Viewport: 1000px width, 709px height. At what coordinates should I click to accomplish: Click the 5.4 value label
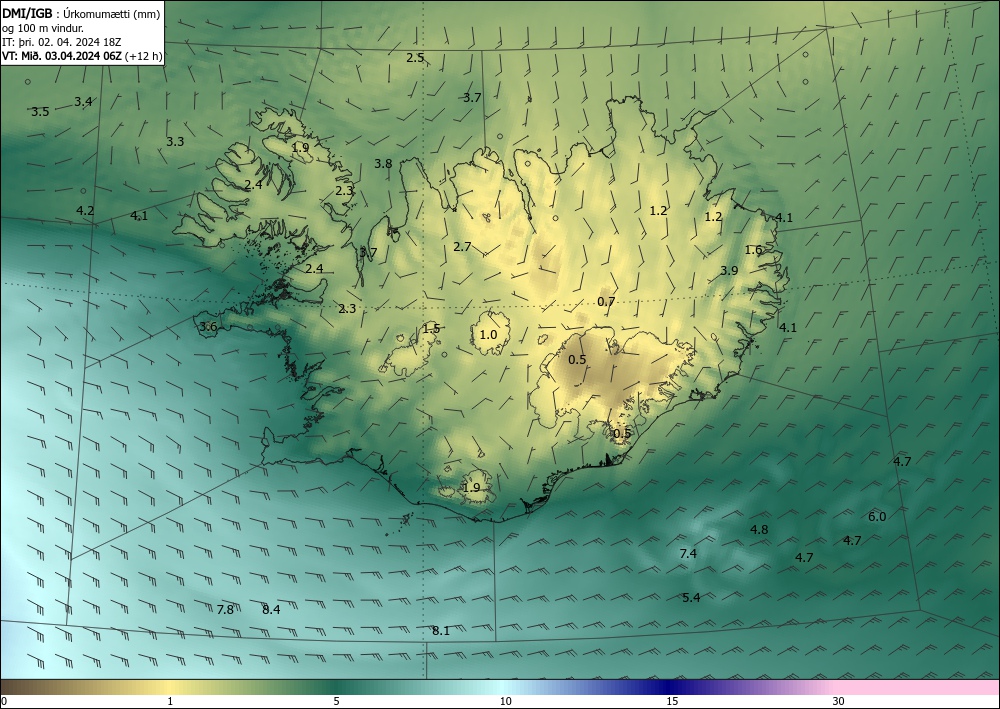691,598
